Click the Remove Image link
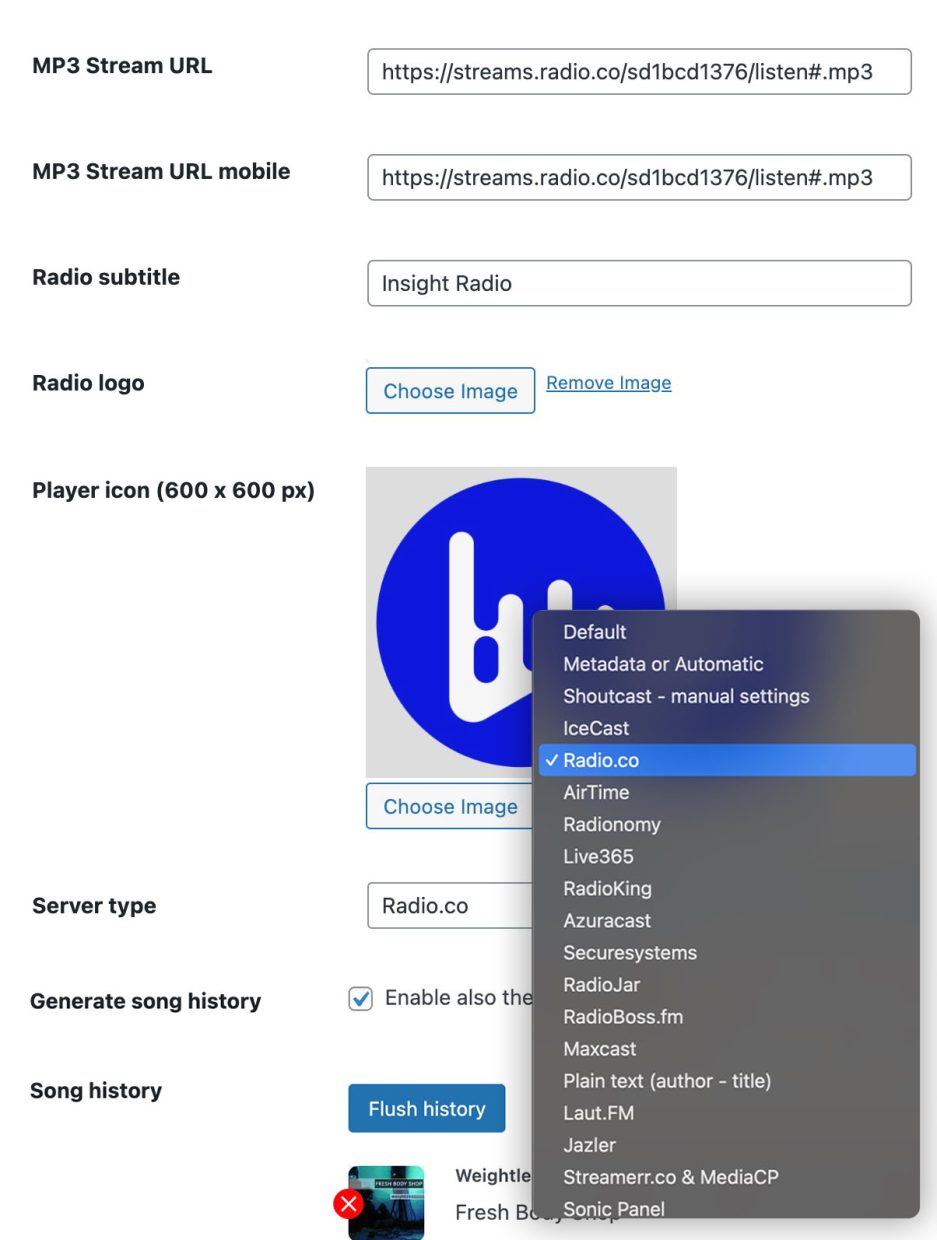Screen dimensions: 937x1240 click(x=608, y=383)
